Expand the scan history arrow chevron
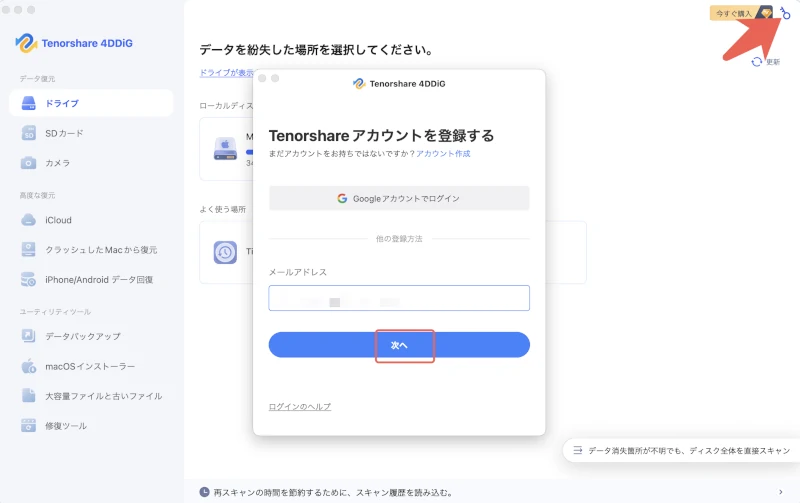 [x=781, y=492]
